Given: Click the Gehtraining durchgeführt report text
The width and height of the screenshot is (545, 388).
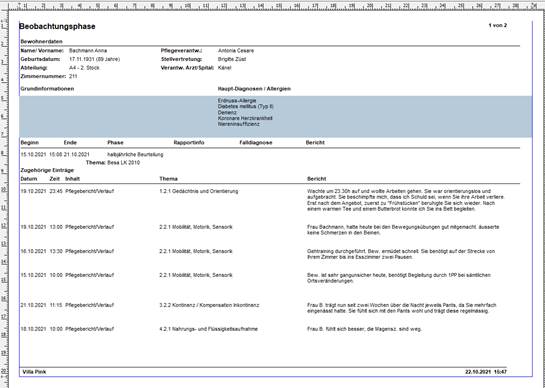Looking at the screenshot, I should 401,254.
